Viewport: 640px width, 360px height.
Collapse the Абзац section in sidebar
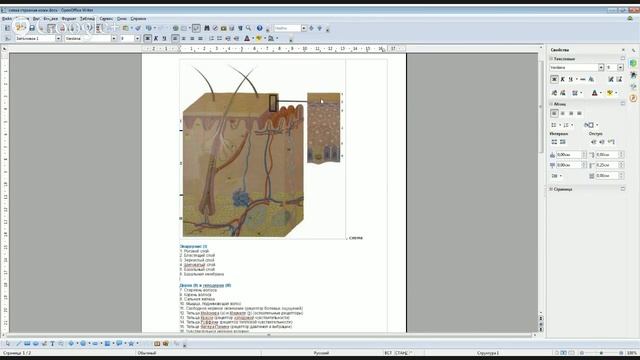(551, 104)
